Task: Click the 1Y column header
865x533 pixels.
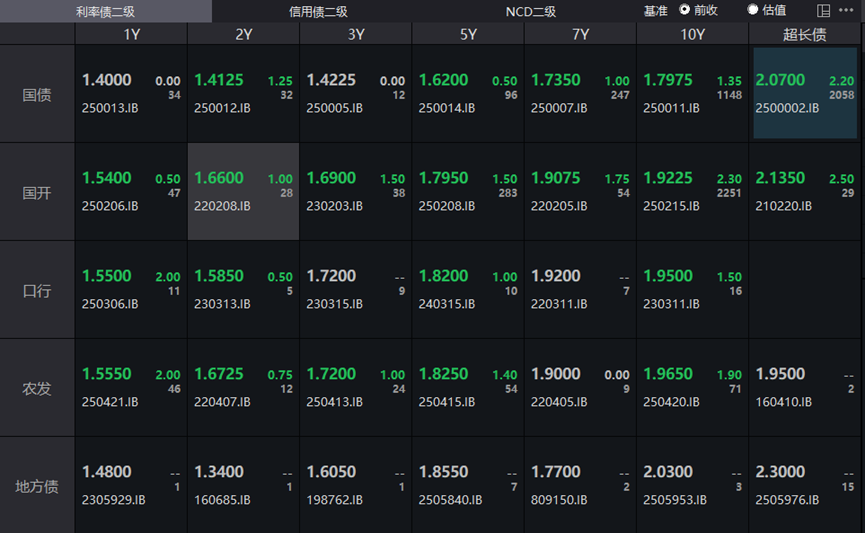Action: pos(131,34)
